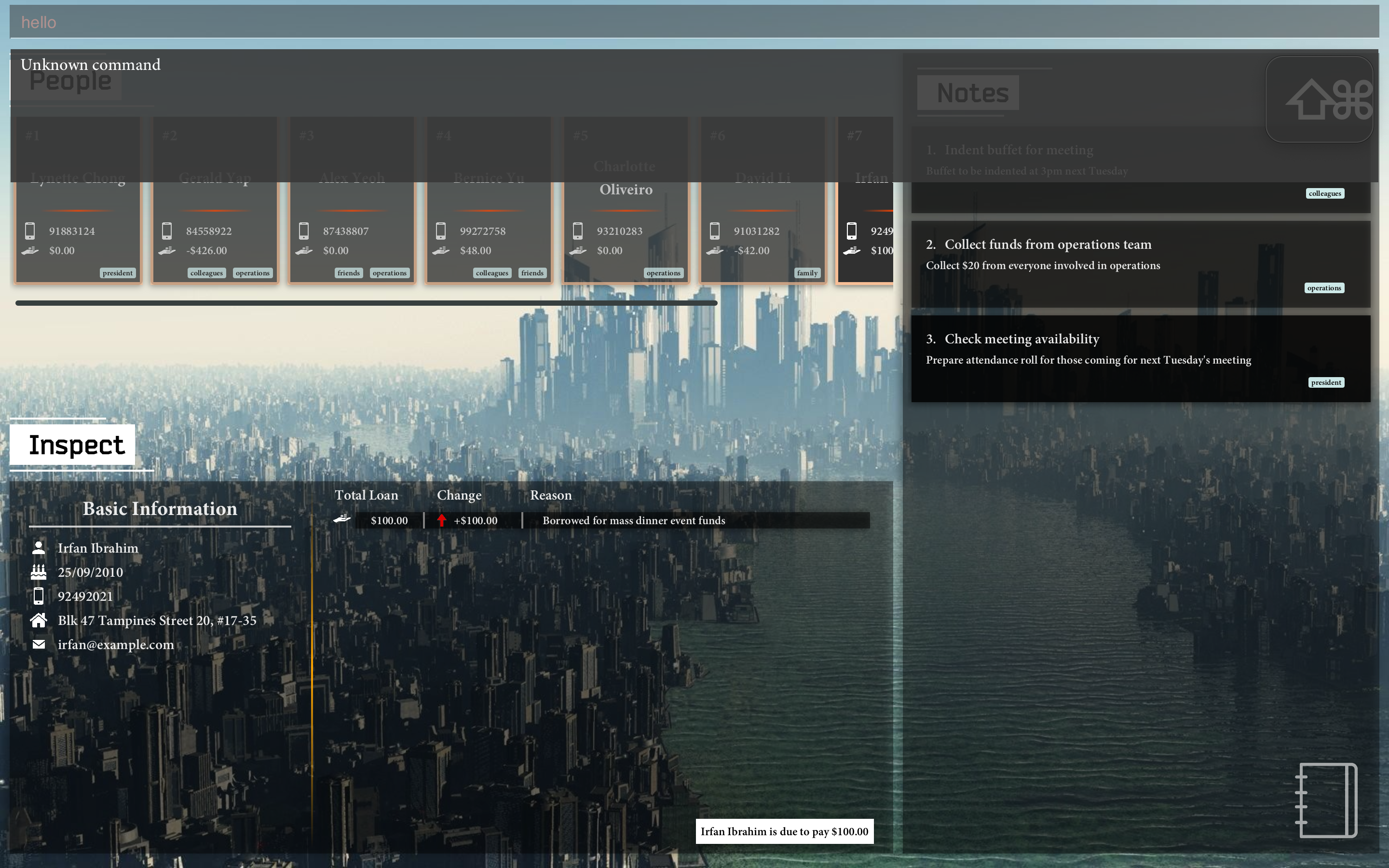The width and height of the screenshot is (1389, 868).
Task: Click the house icon next to Tampines address
Action: pyautogui.click(x=39, y=620)
